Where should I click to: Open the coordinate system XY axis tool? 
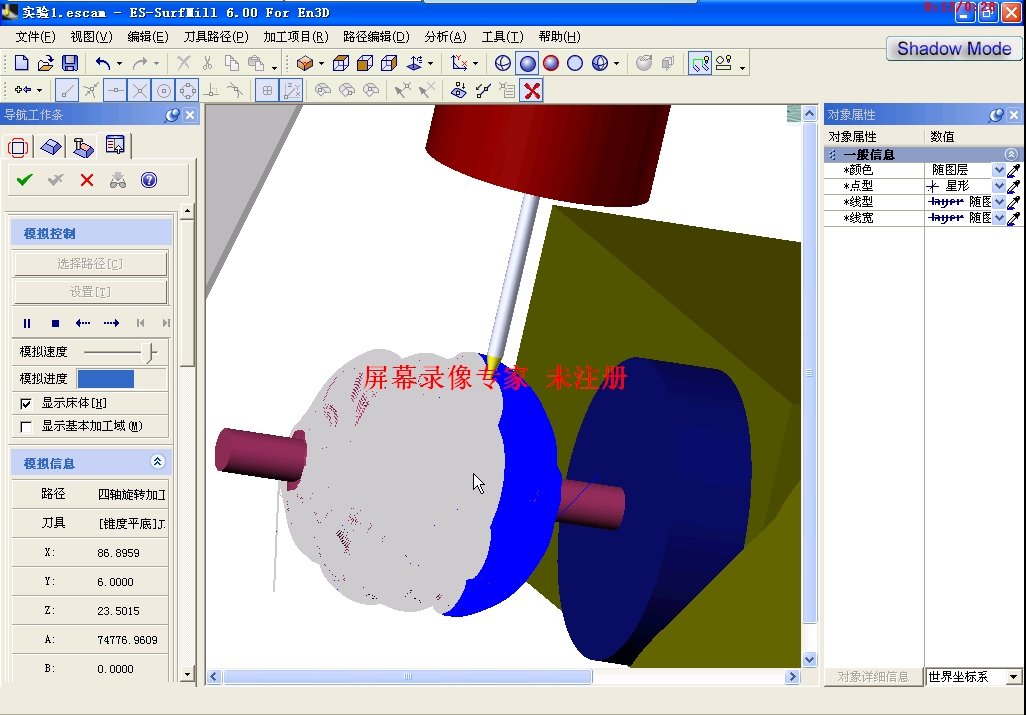[459, 63]
